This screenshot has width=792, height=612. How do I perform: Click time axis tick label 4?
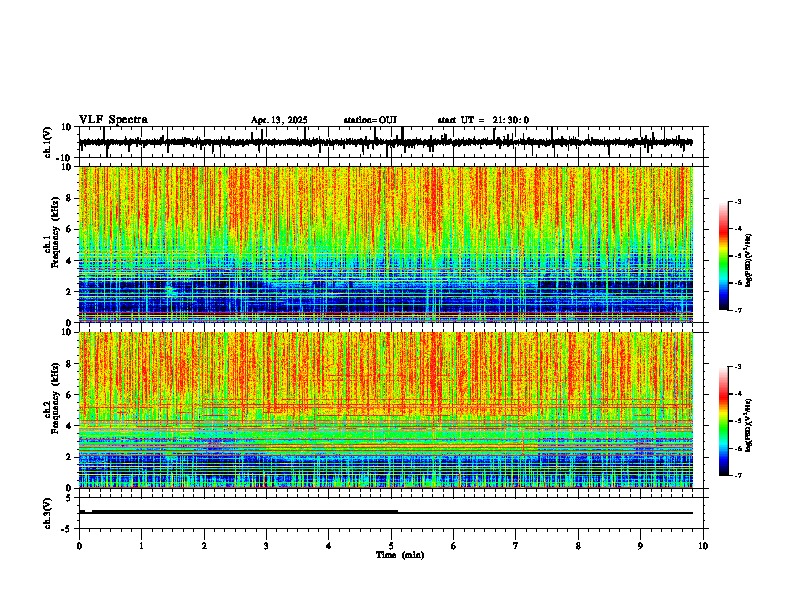(x=329, y=546)
